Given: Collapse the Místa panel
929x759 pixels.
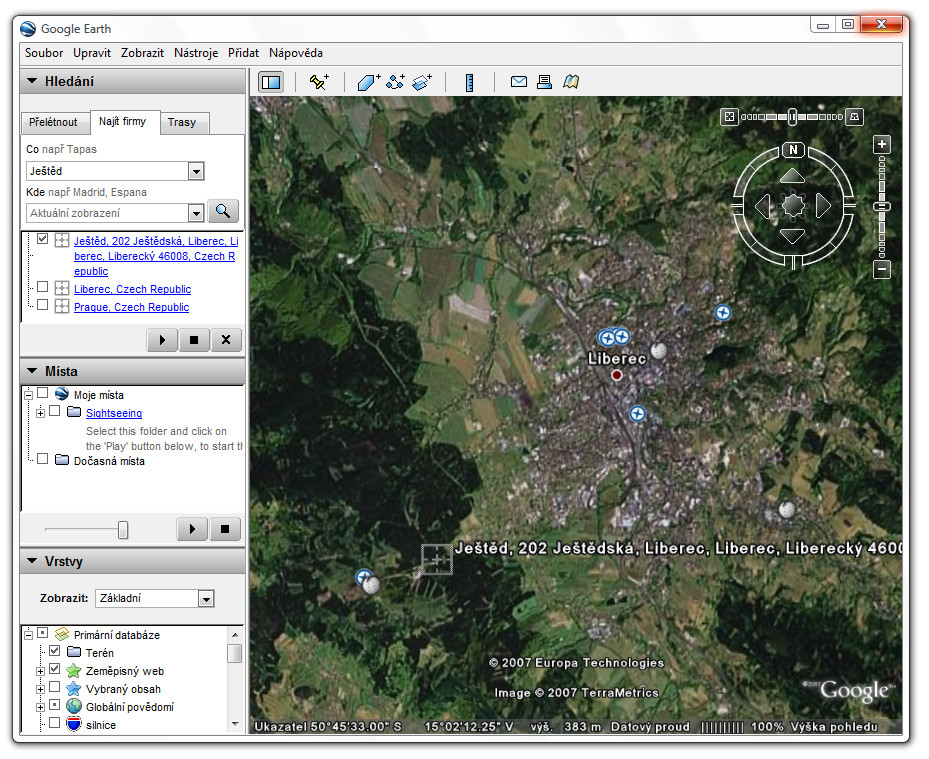Looking at the screenshot, I should click(x=32, y=371).
